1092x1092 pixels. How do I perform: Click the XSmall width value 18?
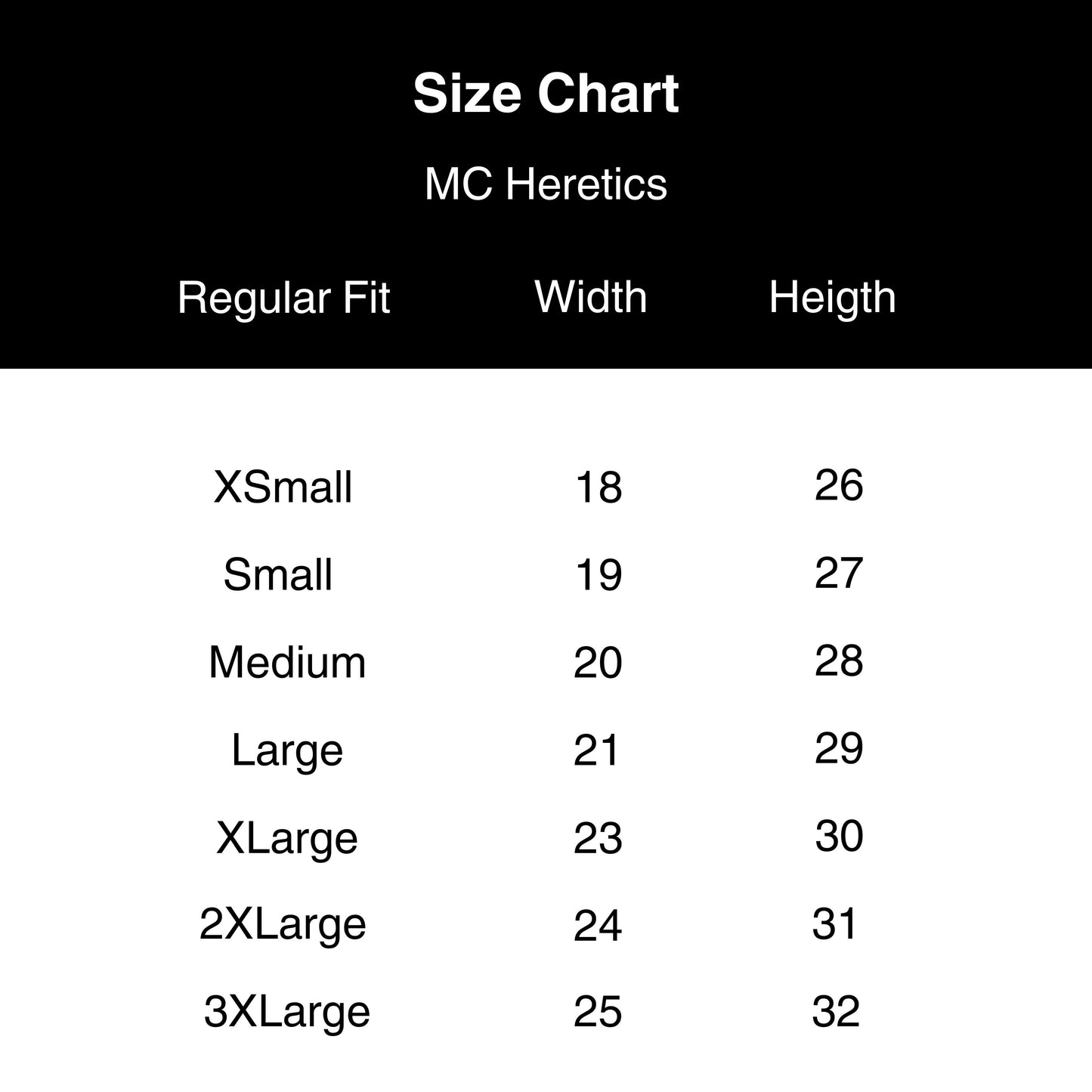click(599, 487)
